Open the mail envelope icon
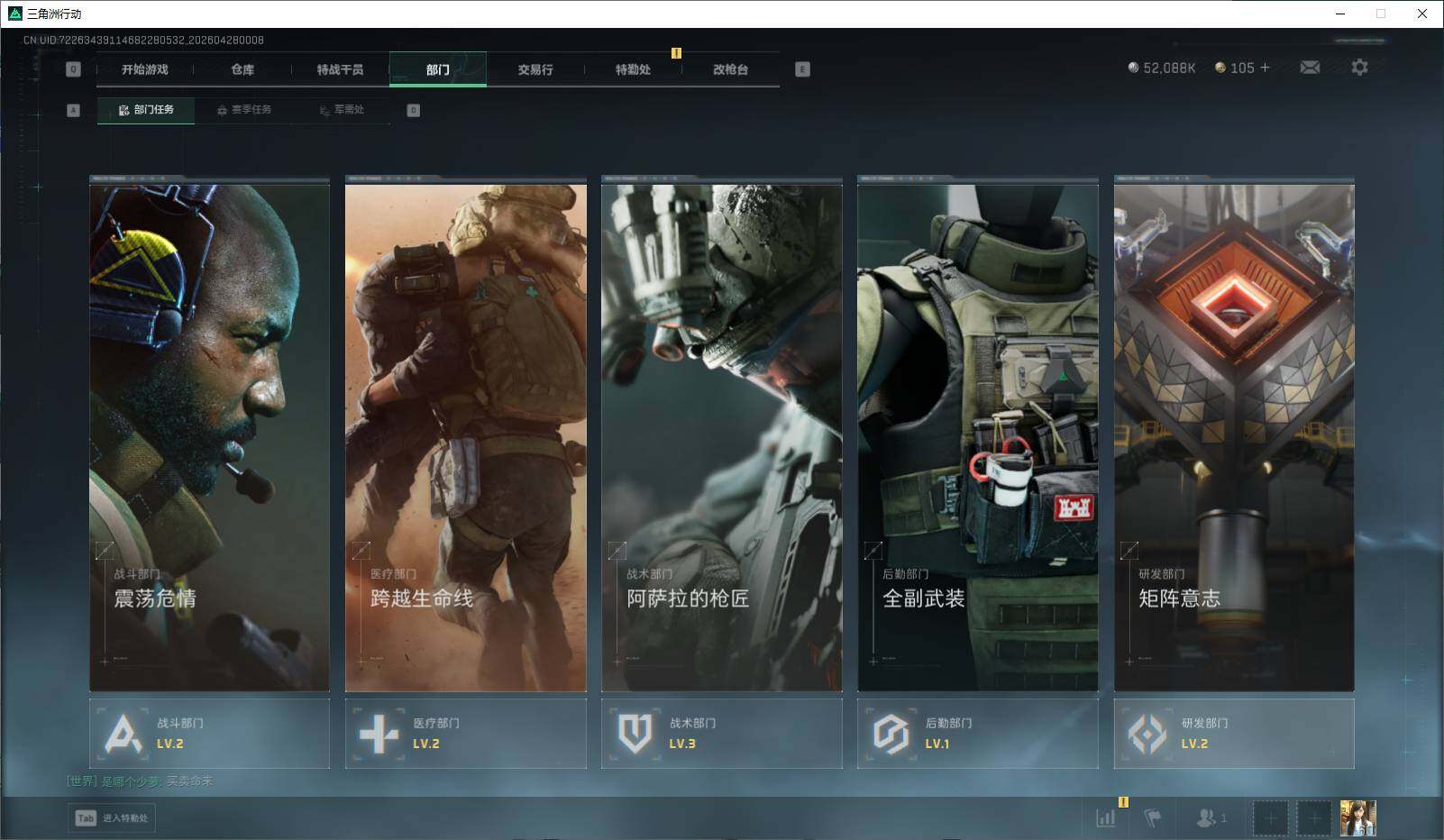The height and width of the screenshot is (840, 1444). 1310,68
